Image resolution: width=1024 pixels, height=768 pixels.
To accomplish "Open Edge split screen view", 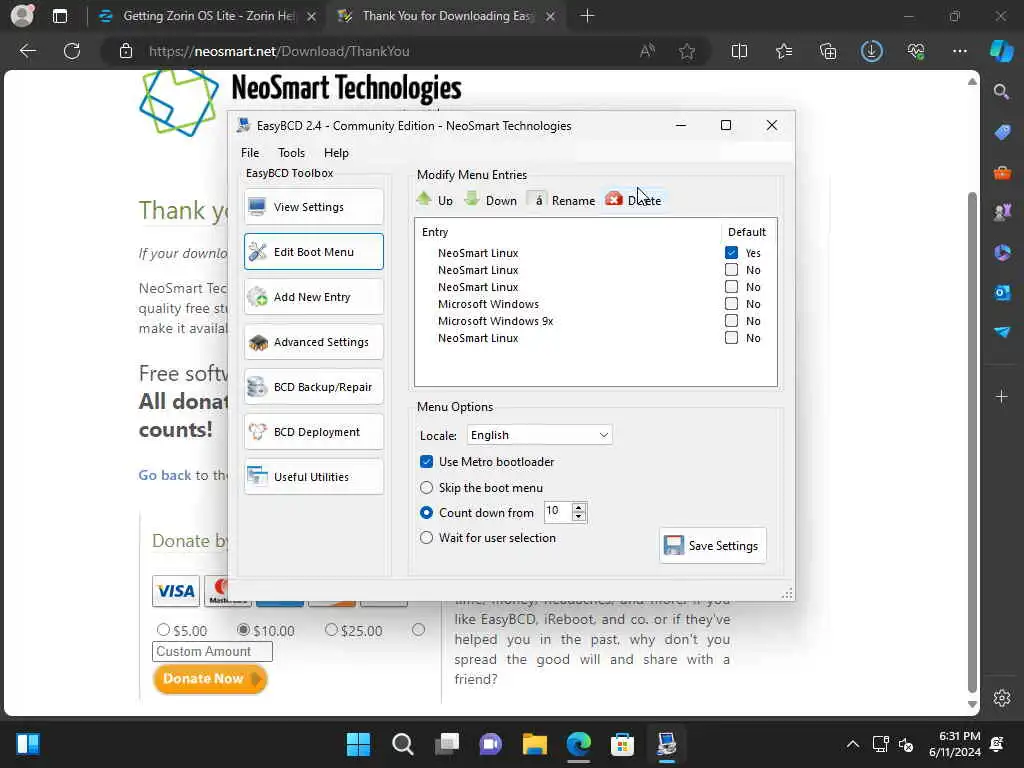I will tap(739, 51).
